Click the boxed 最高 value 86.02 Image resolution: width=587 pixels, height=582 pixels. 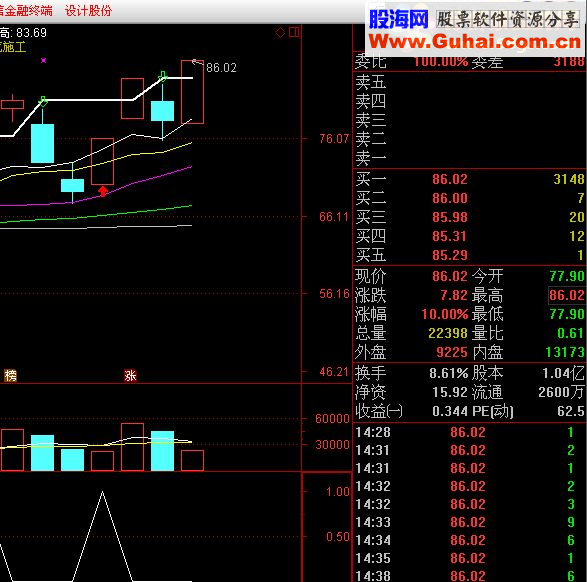(x=567, y=295)
